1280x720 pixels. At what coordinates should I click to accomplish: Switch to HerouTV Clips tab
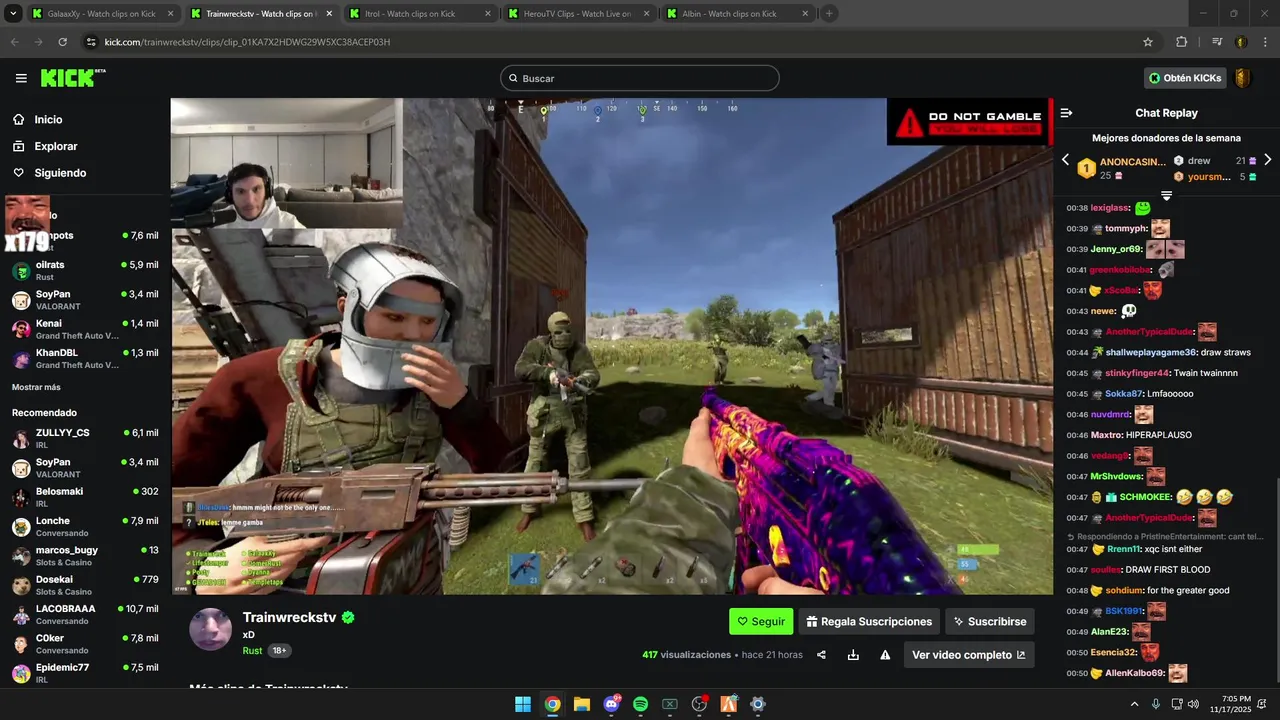pos(577,14)
